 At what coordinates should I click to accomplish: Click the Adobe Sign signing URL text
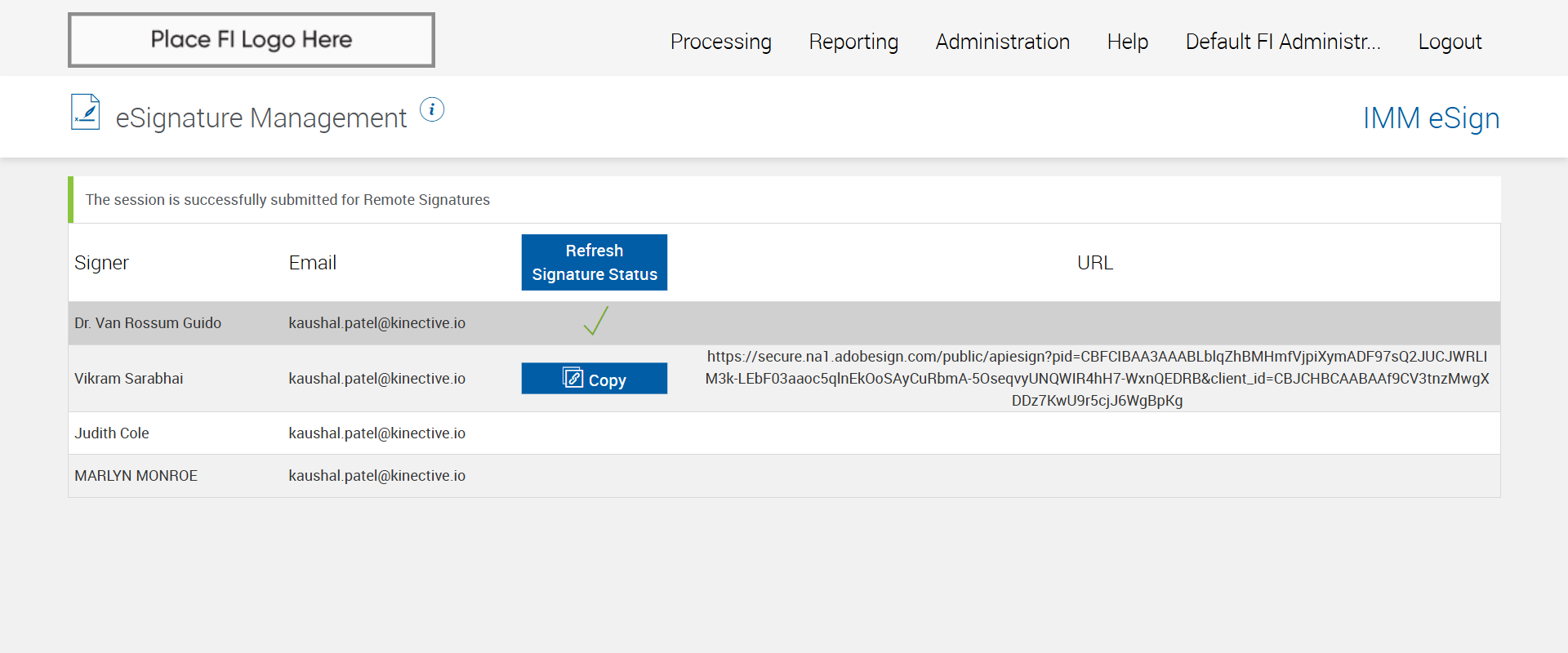point(1097,379)
